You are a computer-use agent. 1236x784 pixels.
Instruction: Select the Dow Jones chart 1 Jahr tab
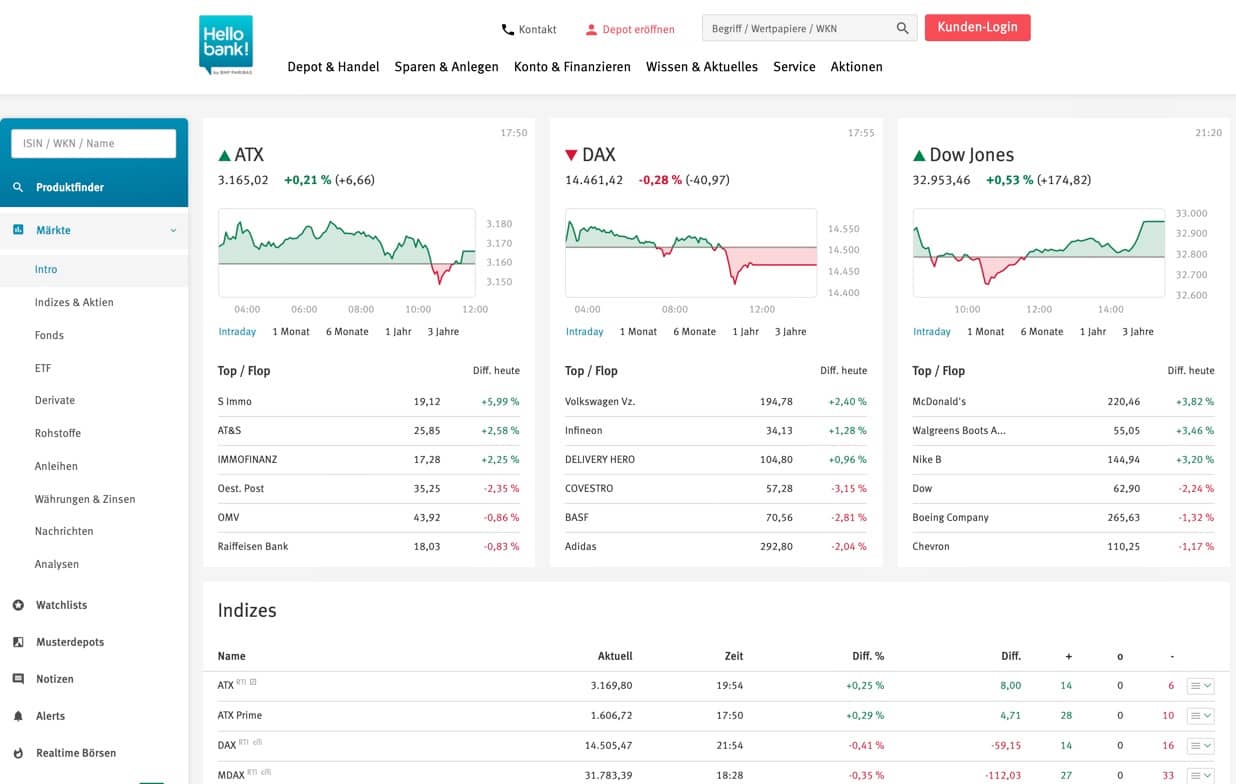1092,332
